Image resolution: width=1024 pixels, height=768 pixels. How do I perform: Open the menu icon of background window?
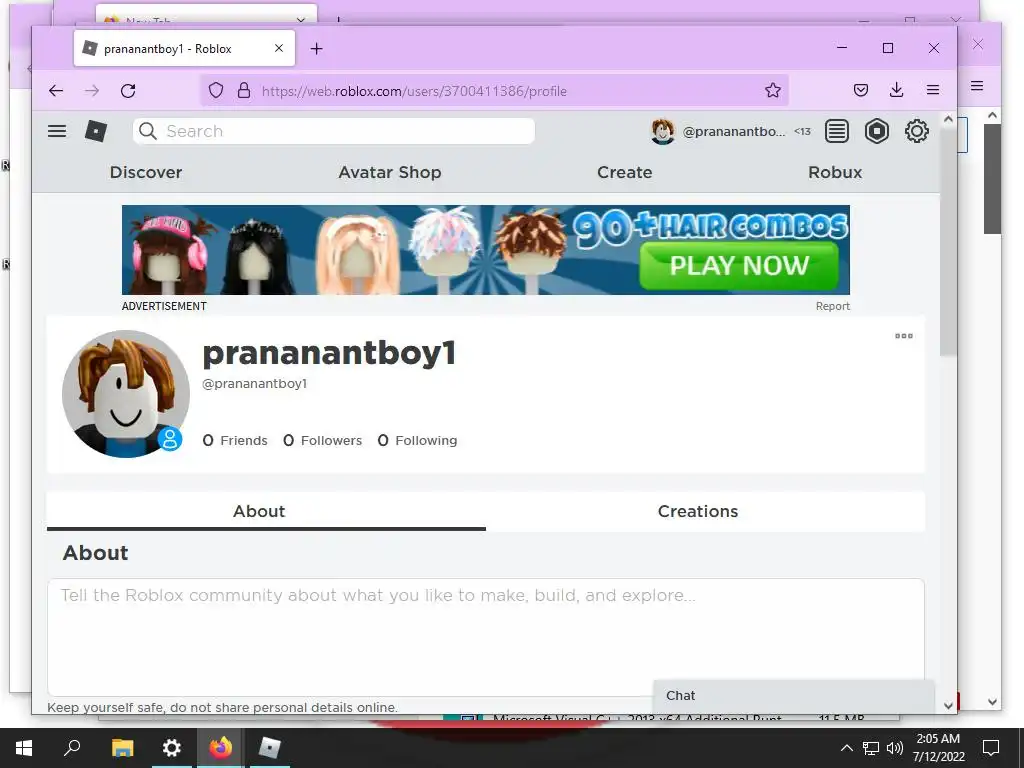coord(977,86)
